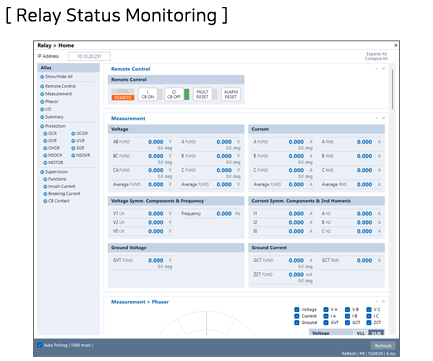The height and width of the screenshot is (361, 433).
Task: Click the bullet icon beside Breaking Current
Action: [45, 194]
